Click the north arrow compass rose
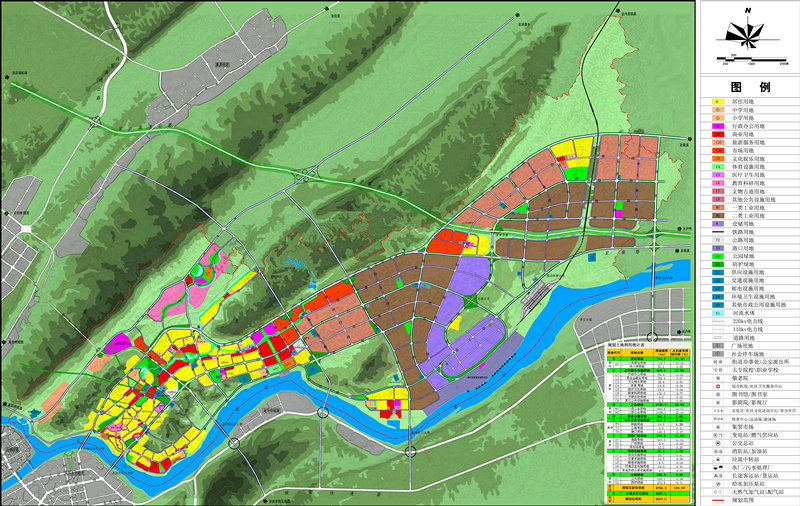 [748, 35]
